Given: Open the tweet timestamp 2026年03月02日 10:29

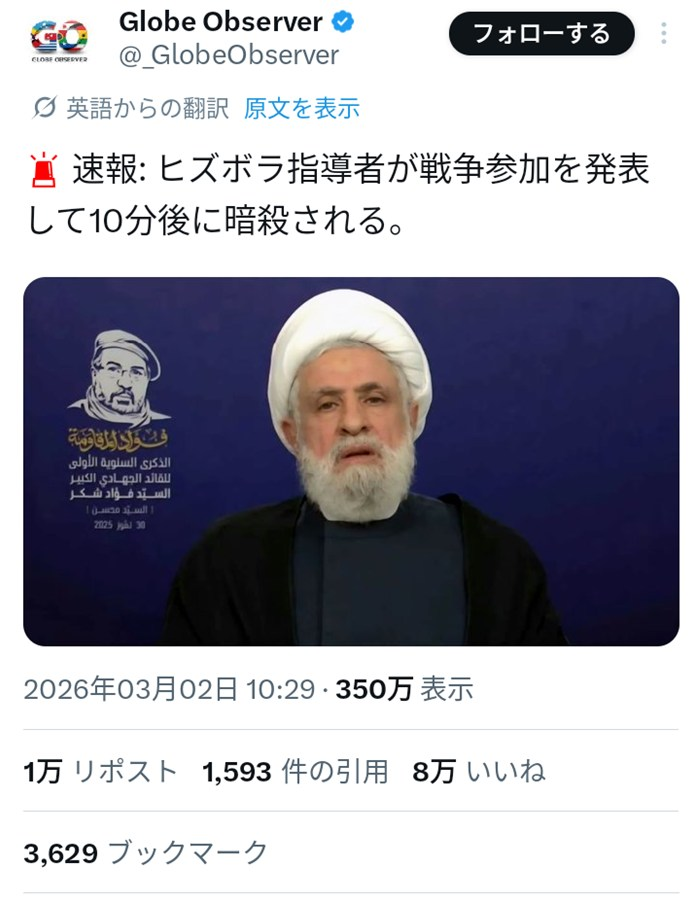Looking at the screenshot, I should coord(169,689).
